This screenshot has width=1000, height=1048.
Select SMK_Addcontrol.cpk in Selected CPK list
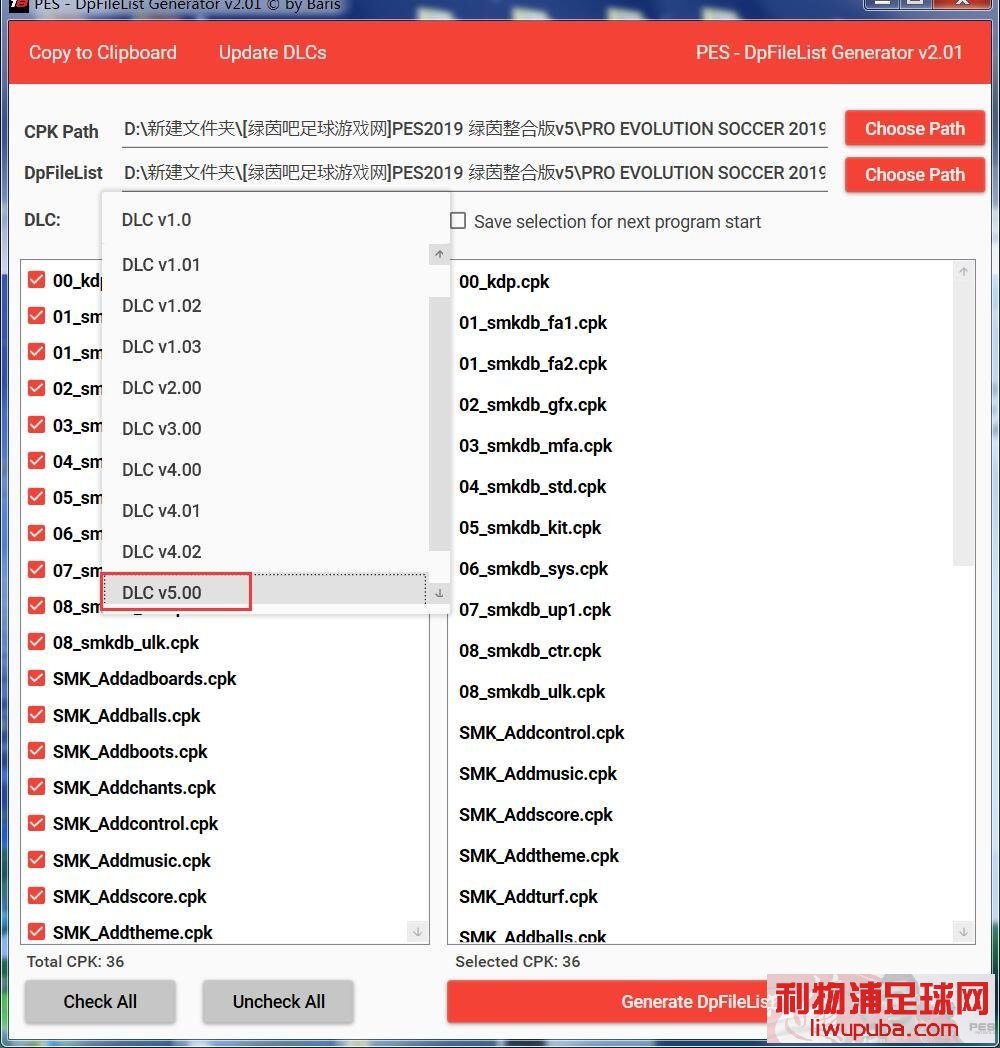(541, 733)
